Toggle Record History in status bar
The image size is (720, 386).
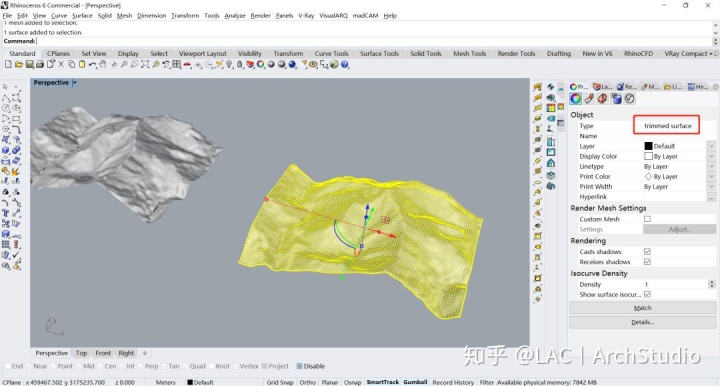point(453,382)
